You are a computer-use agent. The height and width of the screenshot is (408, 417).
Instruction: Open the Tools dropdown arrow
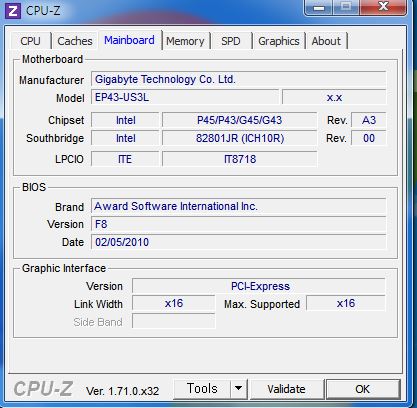[x=239, y=388]
